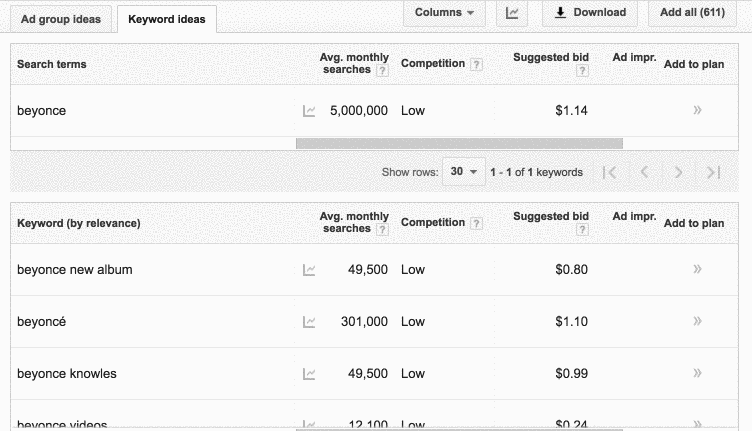Show trend chart for beyonce search term
Screen dimensions: 752x431
[x=309, y=111]
